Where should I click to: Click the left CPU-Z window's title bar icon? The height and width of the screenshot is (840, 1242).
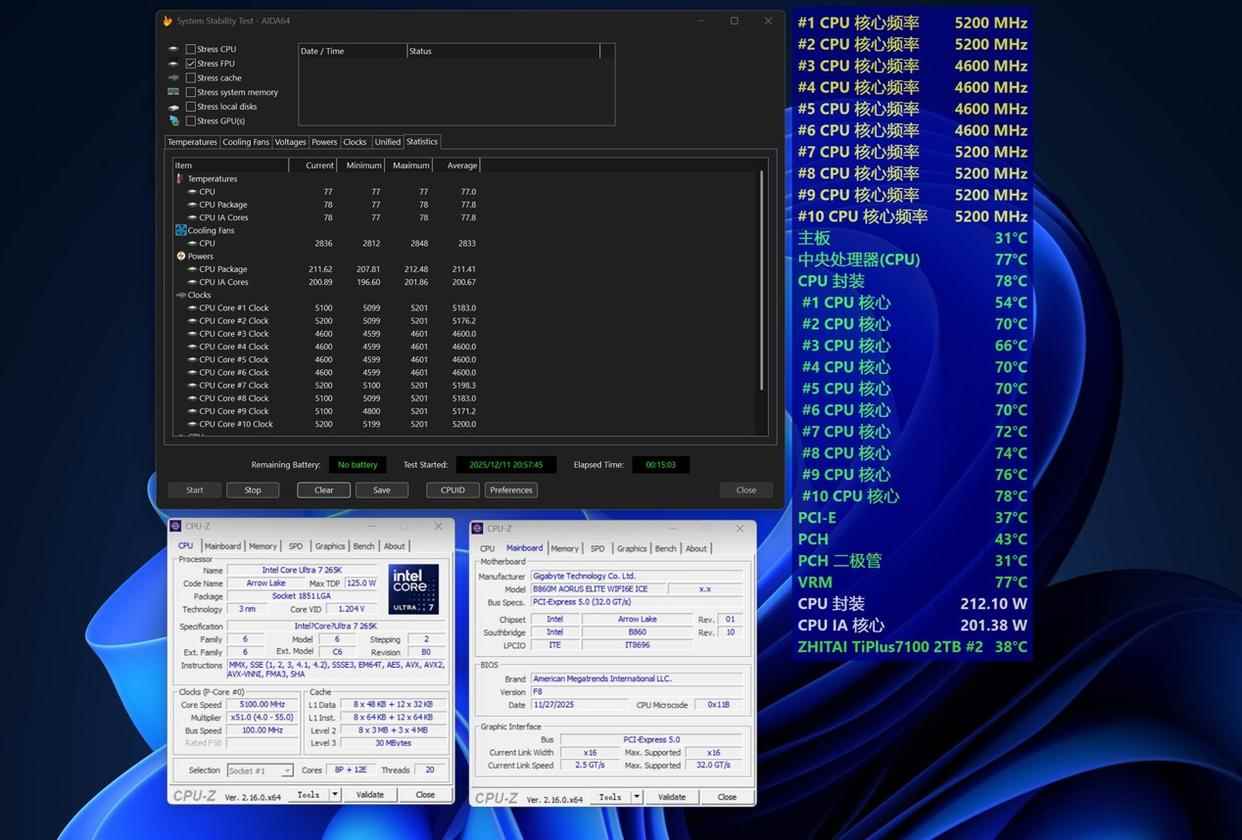(176, 526)
